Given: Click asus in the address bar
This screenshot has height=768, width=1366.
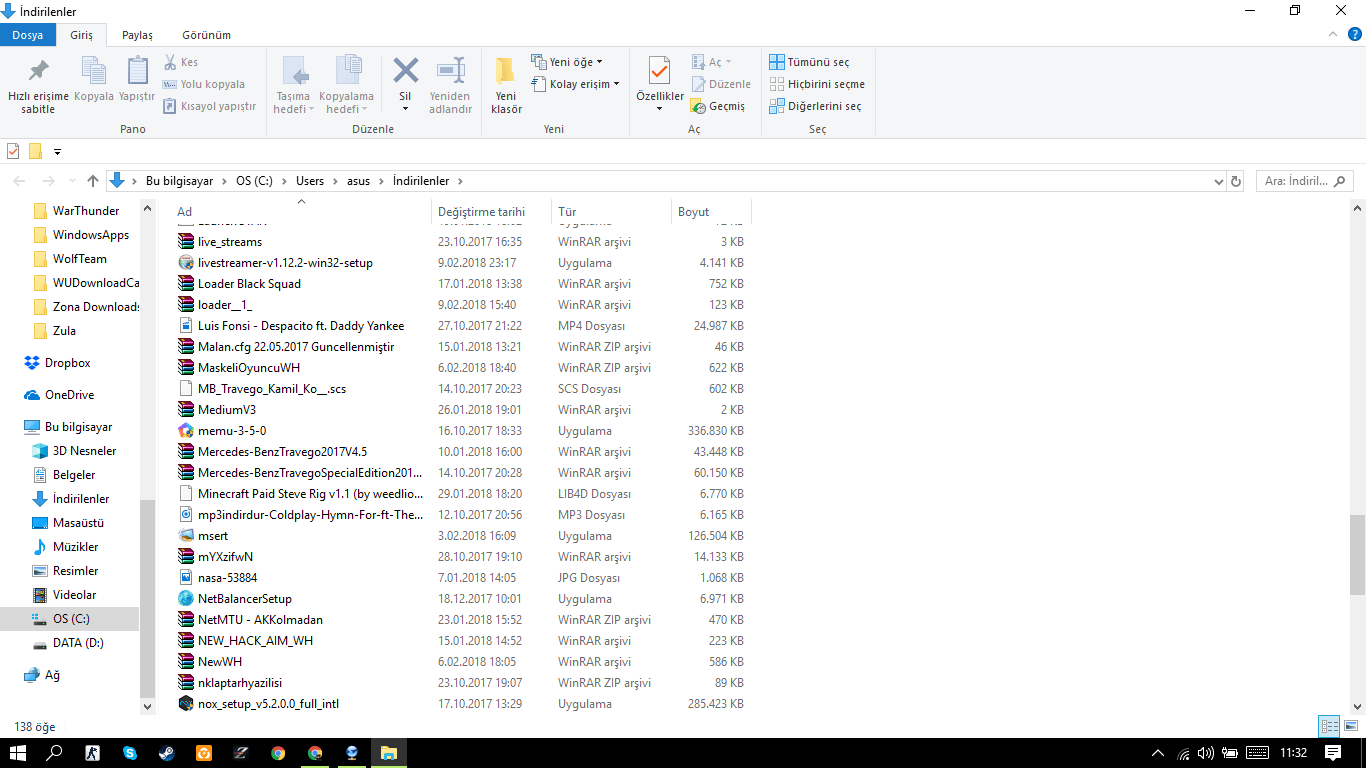Looking at the screenshot, I should point(358,181).
